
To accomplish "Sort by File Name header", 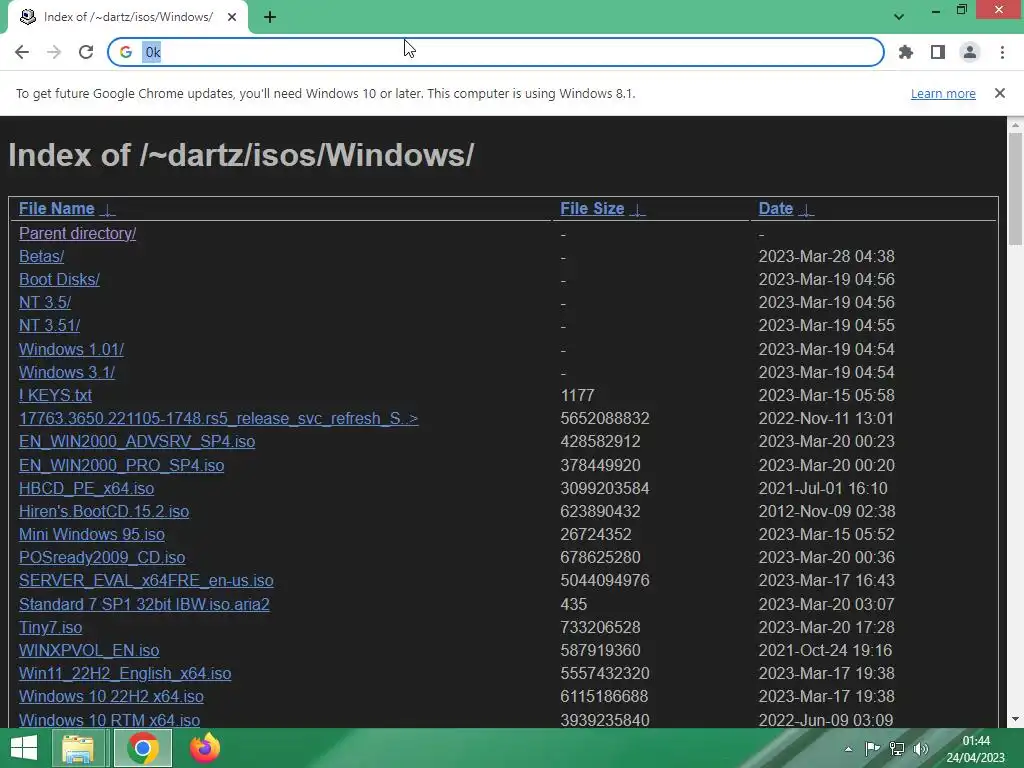I will pos(57,208).
